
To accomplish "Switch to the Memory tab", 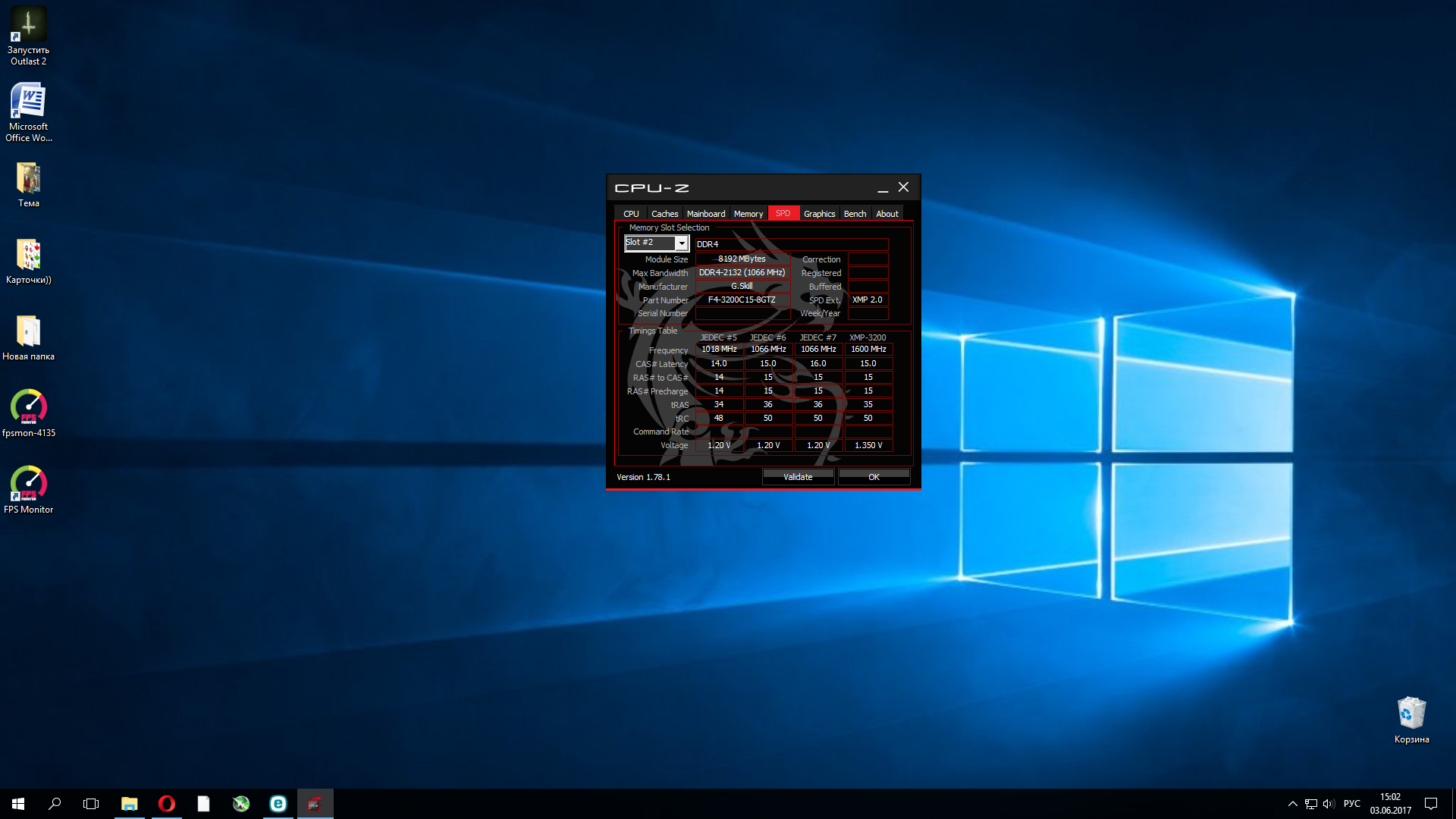I will click(x=748, y=214).
